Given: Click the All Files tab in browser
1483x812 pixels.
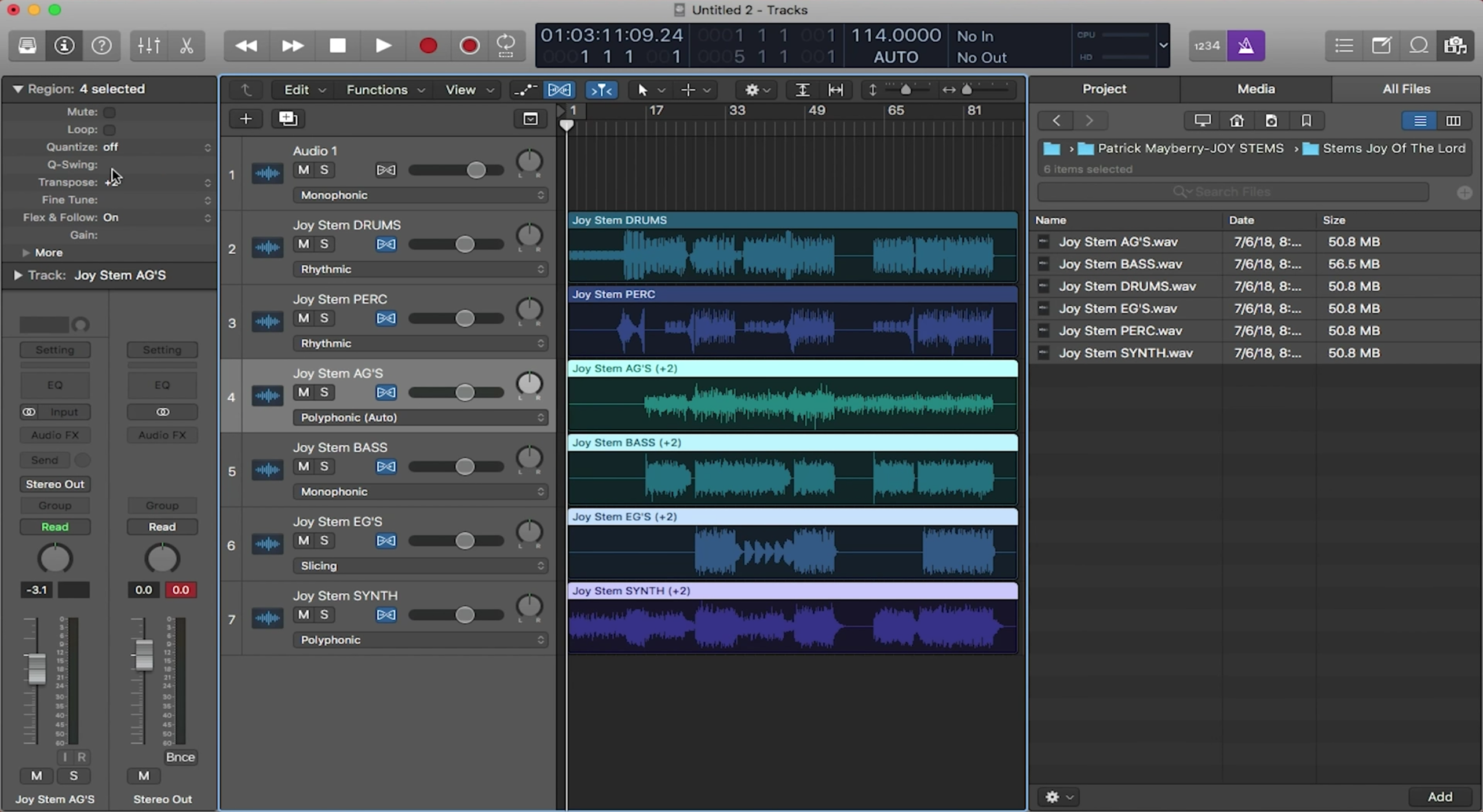Looking at the screenshot, I should point(1407,88).
